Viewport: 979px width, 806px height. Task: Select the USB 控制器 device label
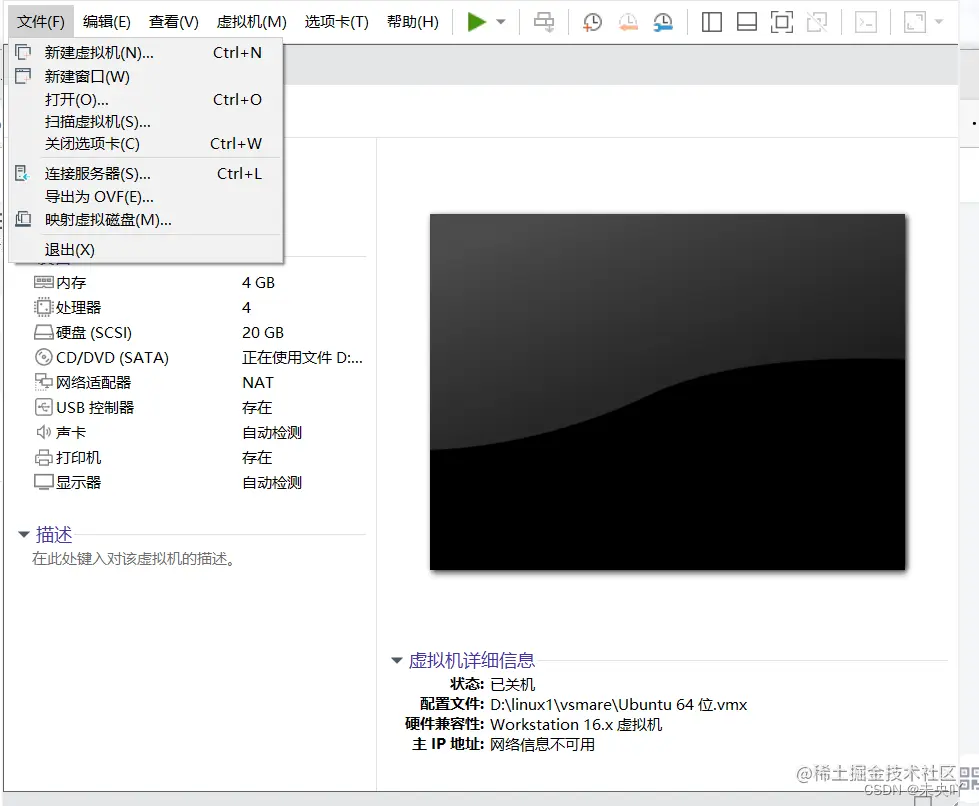[95, 408]
